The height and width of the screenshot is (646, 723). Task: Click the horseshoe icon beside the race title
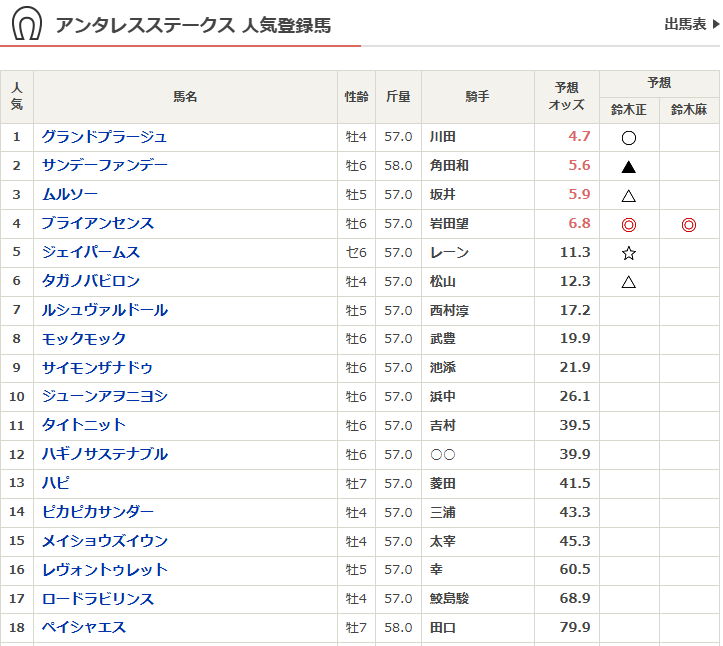coord(27,24)
